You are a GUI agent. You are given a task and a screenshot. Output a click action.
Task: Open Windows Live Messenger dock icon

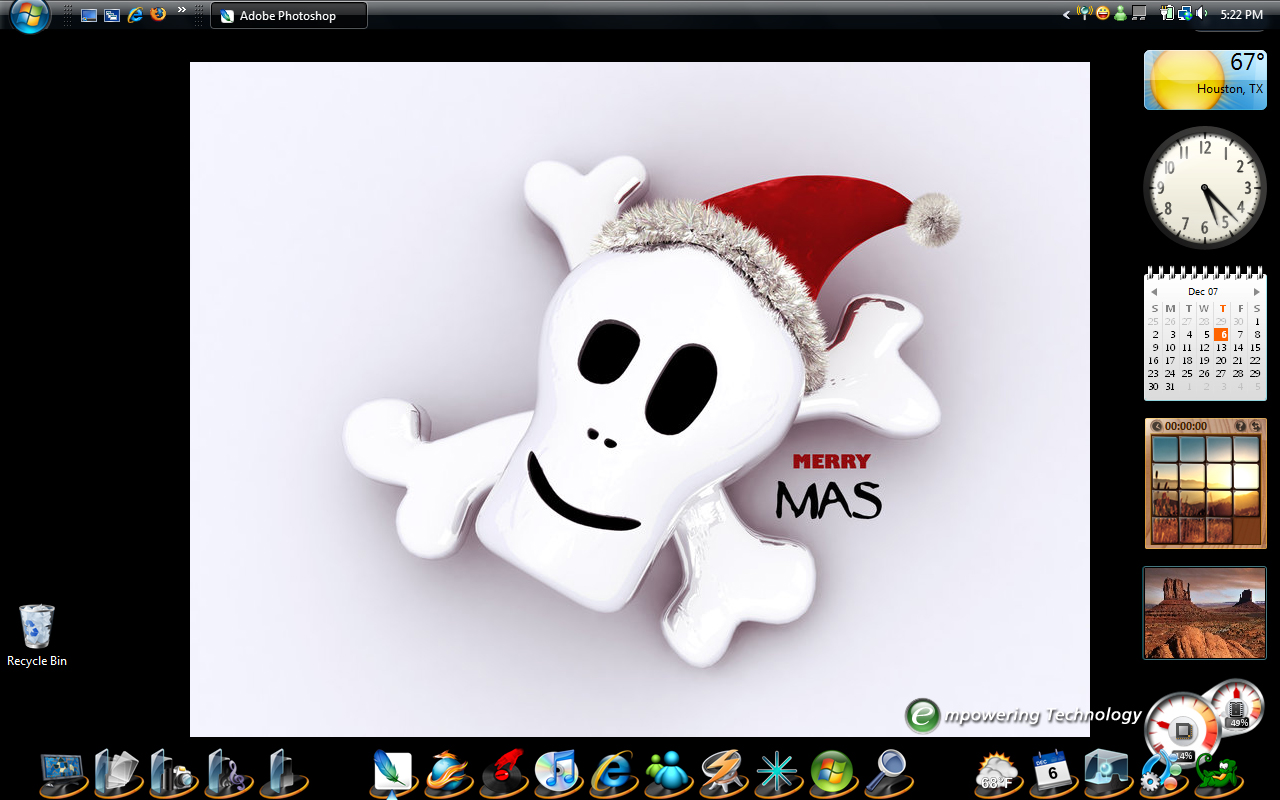tap(667, 772)
